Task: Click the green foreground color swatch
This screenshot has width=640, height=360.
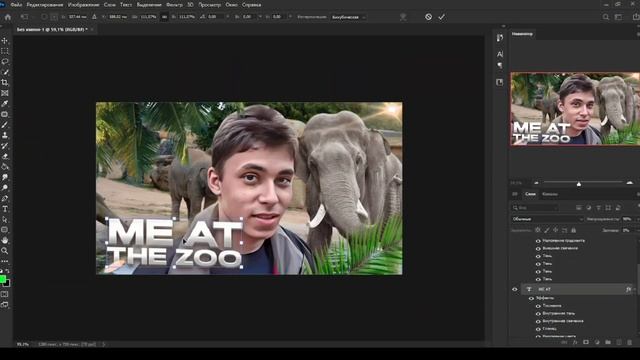Action: coord(3,279)
